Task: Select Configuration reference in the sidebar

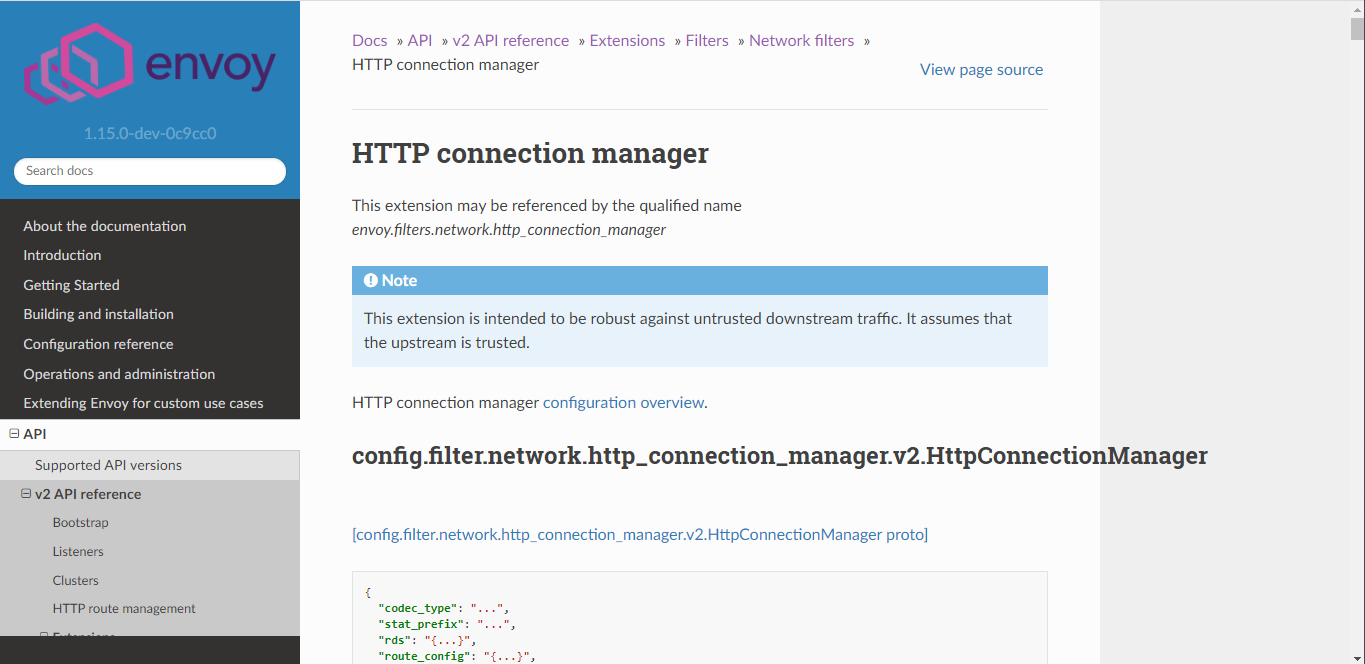Action: pos(98,344)
